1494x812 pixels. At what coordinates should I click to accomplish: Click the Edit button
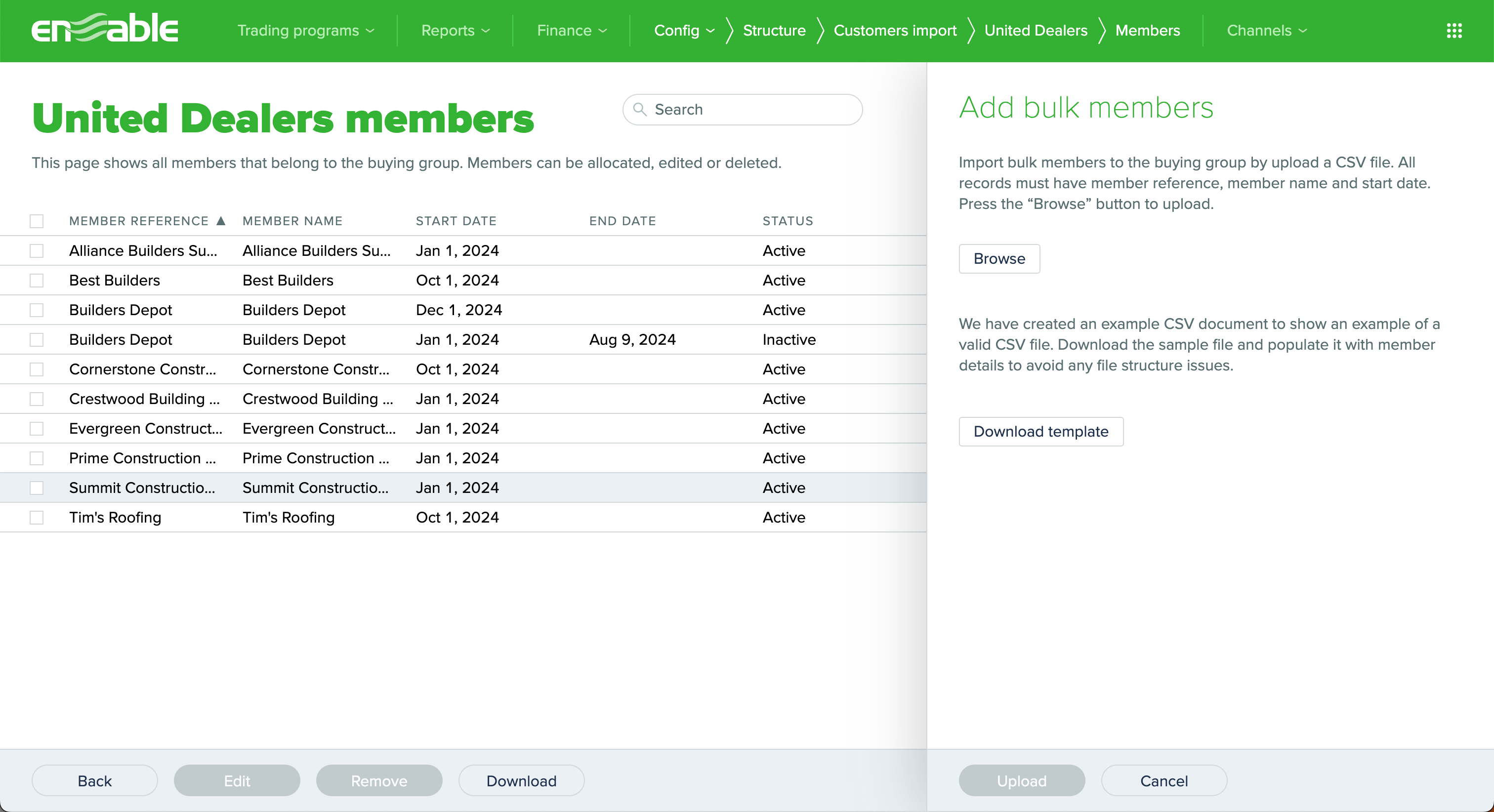237,780
